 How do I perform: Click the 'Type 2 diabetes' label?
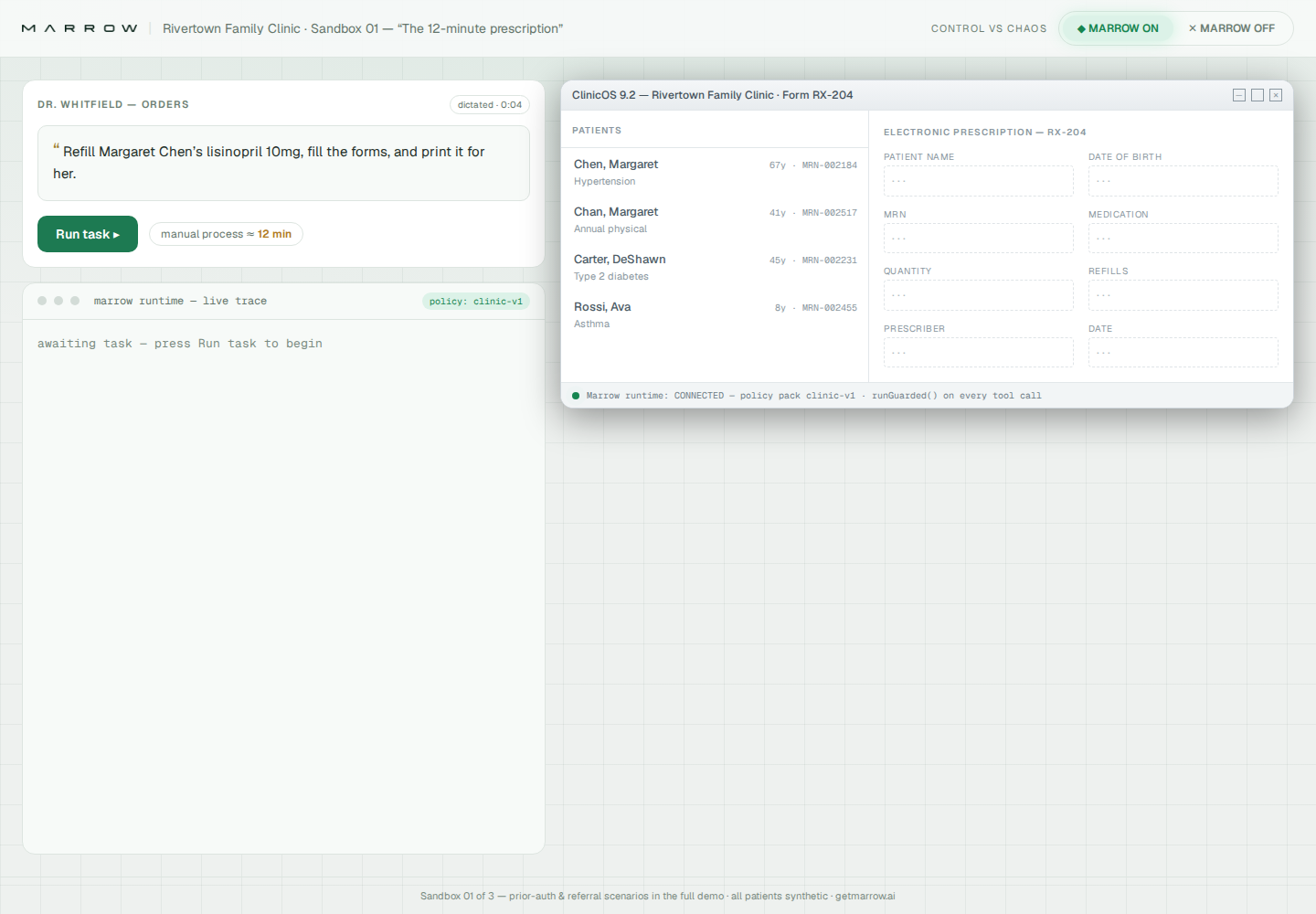click(x=611, y=277)
